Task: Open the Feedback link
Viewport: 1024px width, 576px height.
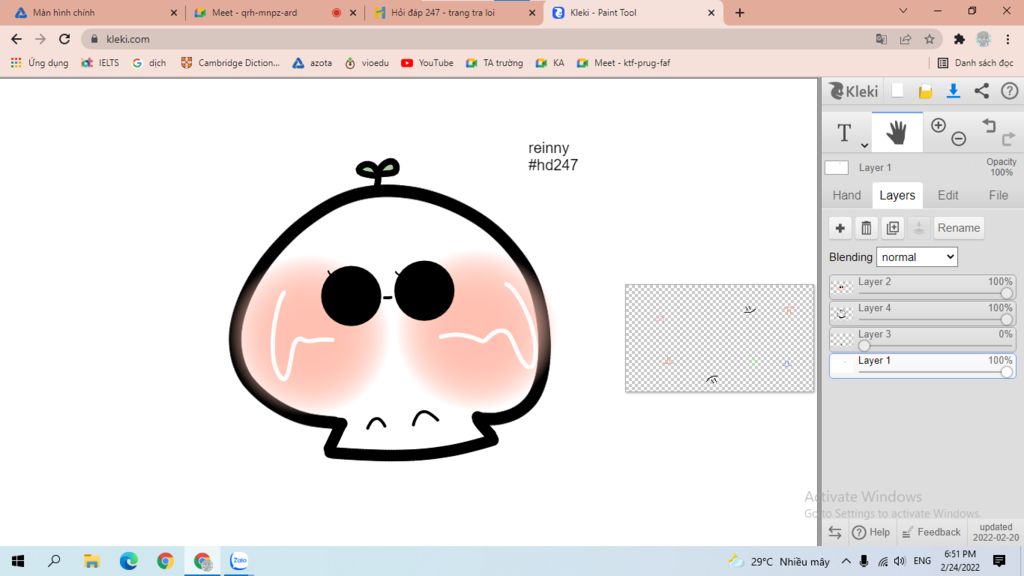Action: (x=931, y=532)
